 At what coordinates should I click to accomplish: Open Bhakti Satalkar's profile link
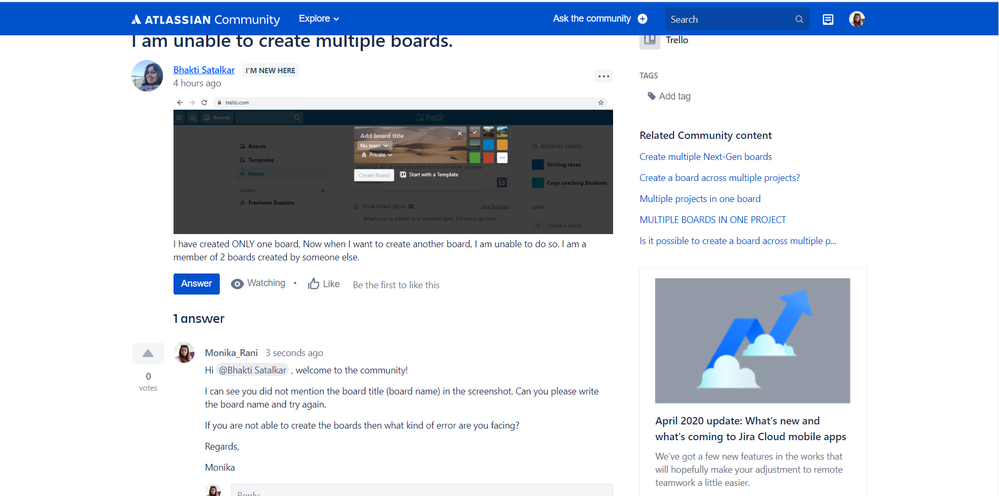pyautogui.click(x=204, y=70)
